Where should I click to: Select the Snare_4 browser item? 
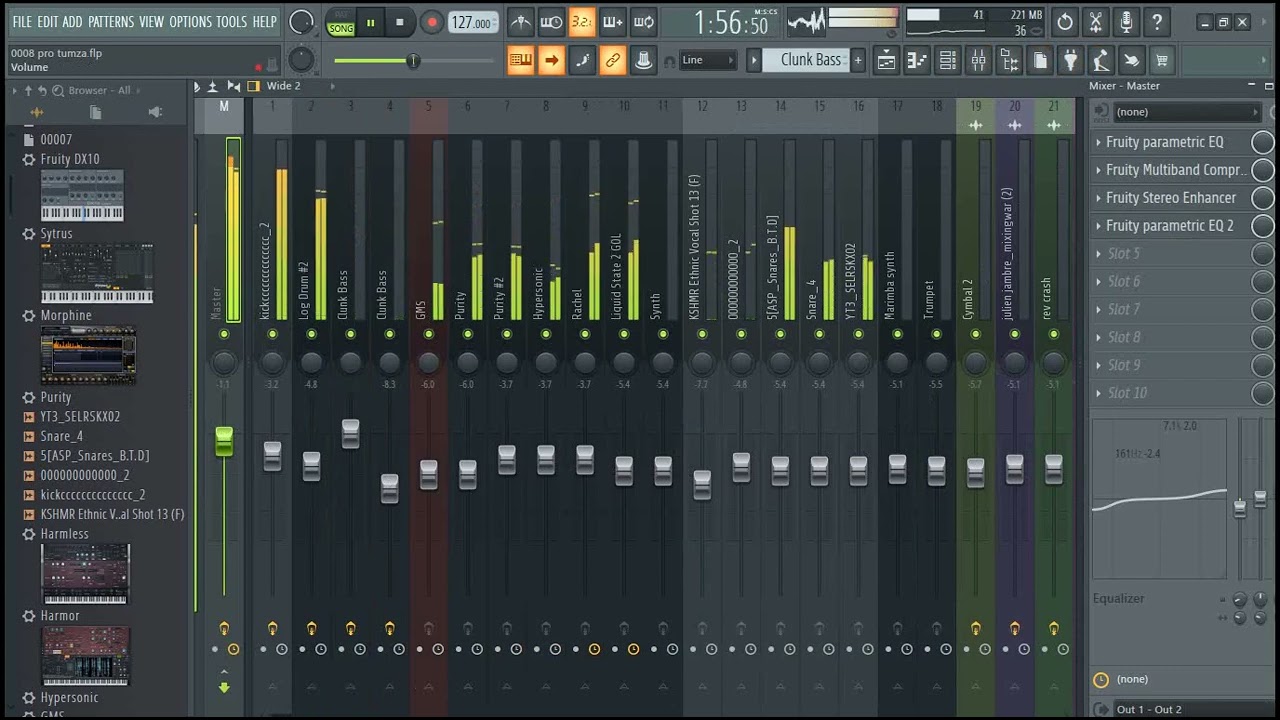61,436
